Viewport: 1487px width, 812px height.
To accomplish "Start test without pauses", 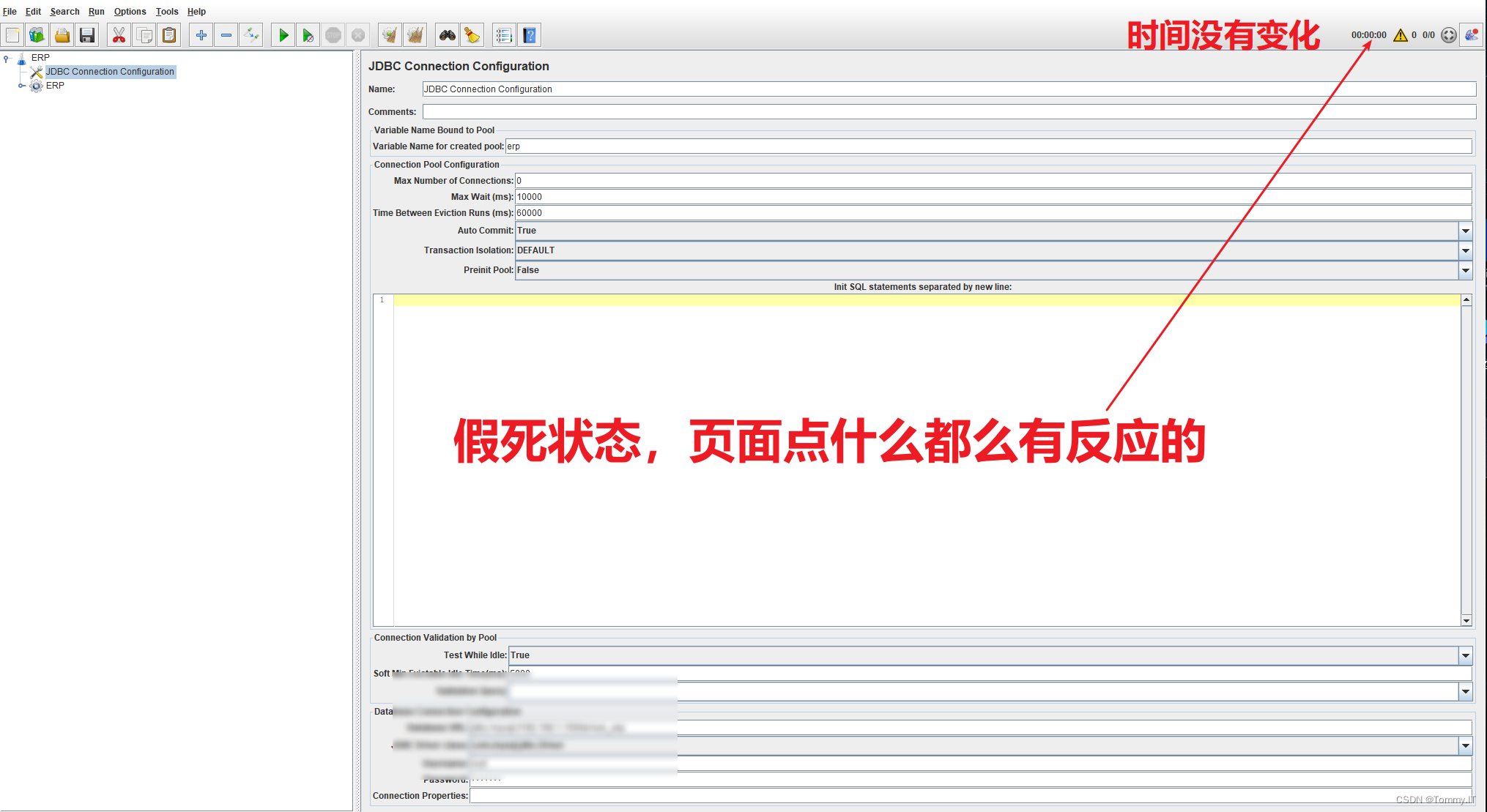I will click(308, 34).
